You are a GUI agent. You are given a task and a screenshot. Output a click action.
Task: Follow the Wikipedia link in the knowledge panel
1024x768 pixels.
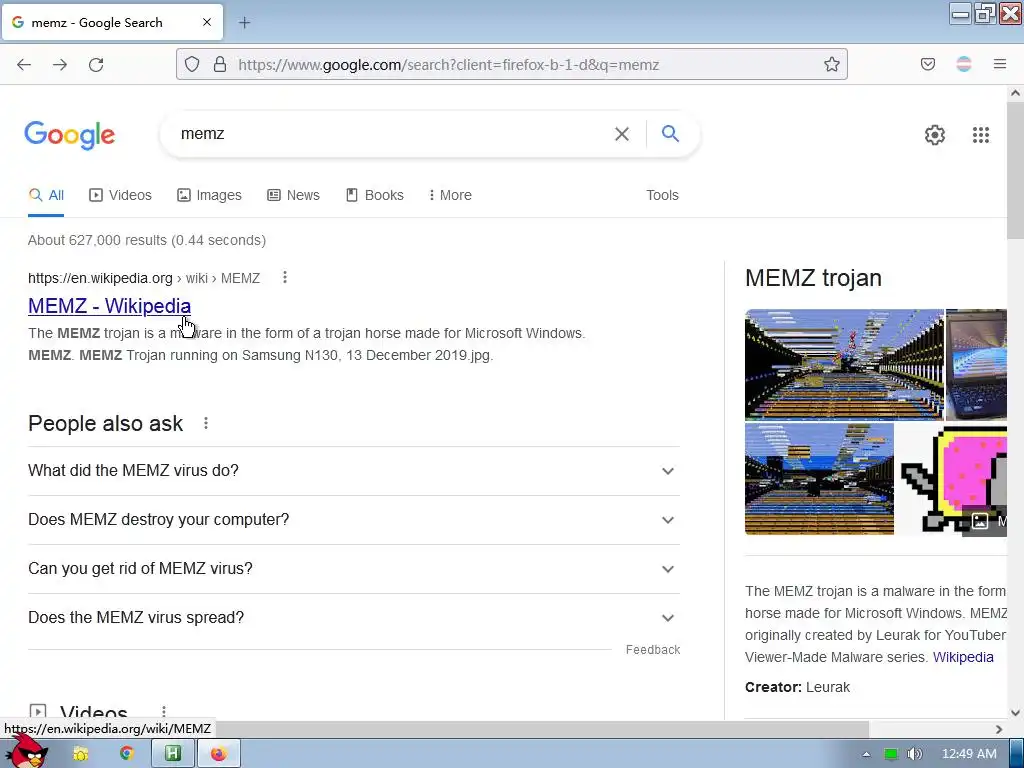tap(963, 657)
